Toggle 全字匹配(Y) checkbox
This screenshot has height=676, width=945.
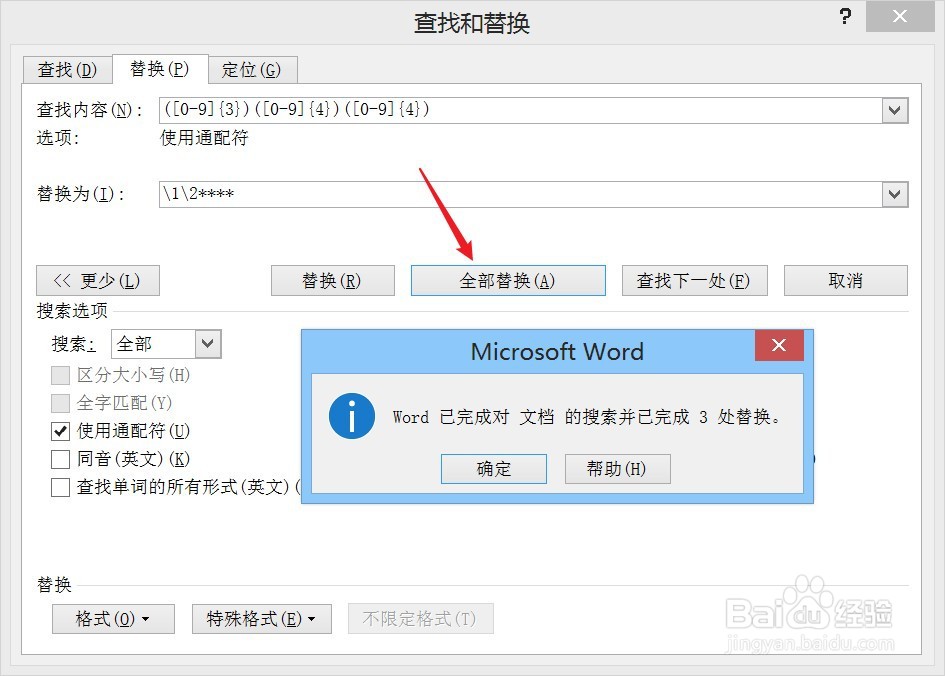coord(60,403)
